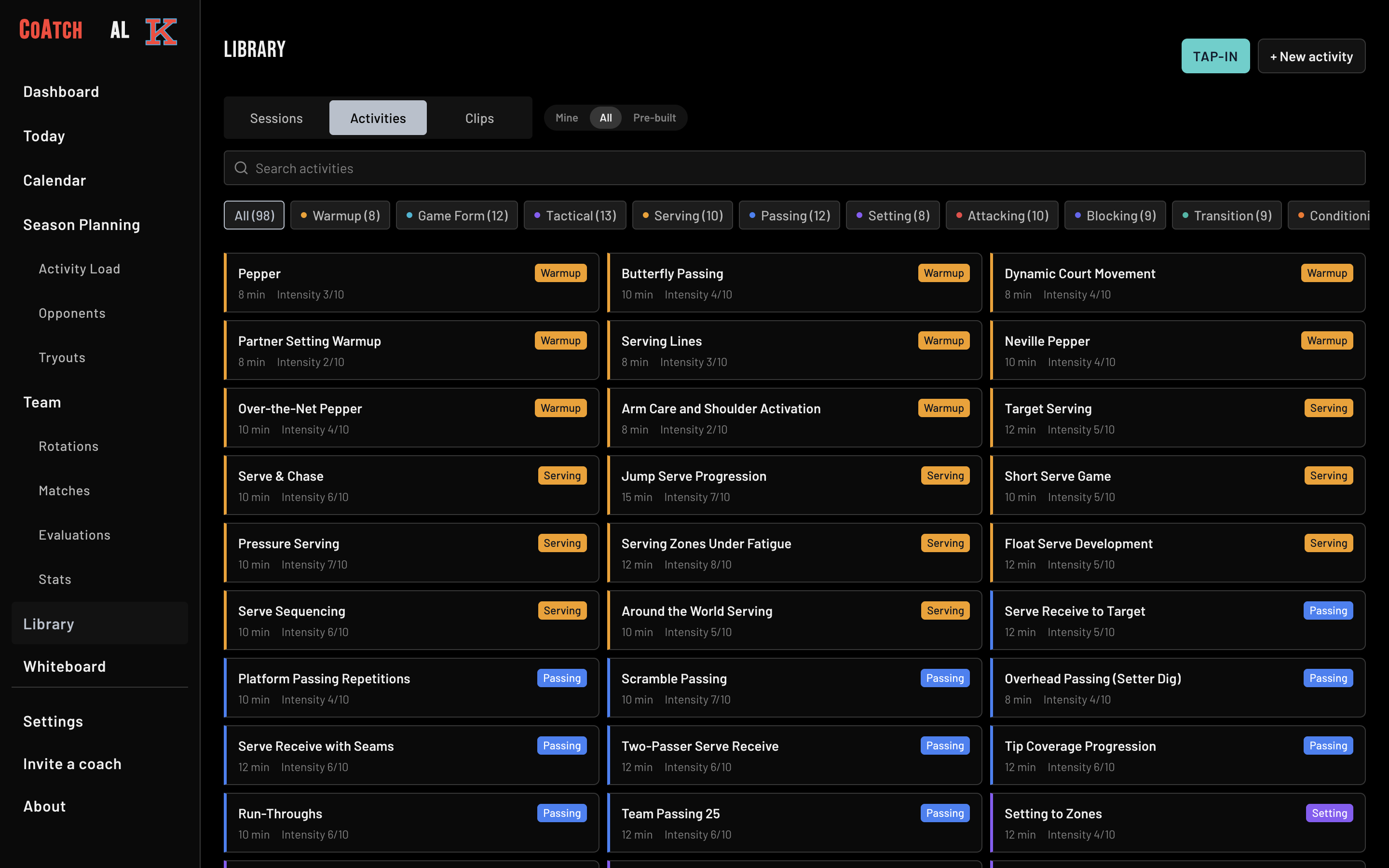Image resolution: width=1389 pixels, height=868 pixels.
Task: Click the TAP-IN button
Action: click(1215, 55)
